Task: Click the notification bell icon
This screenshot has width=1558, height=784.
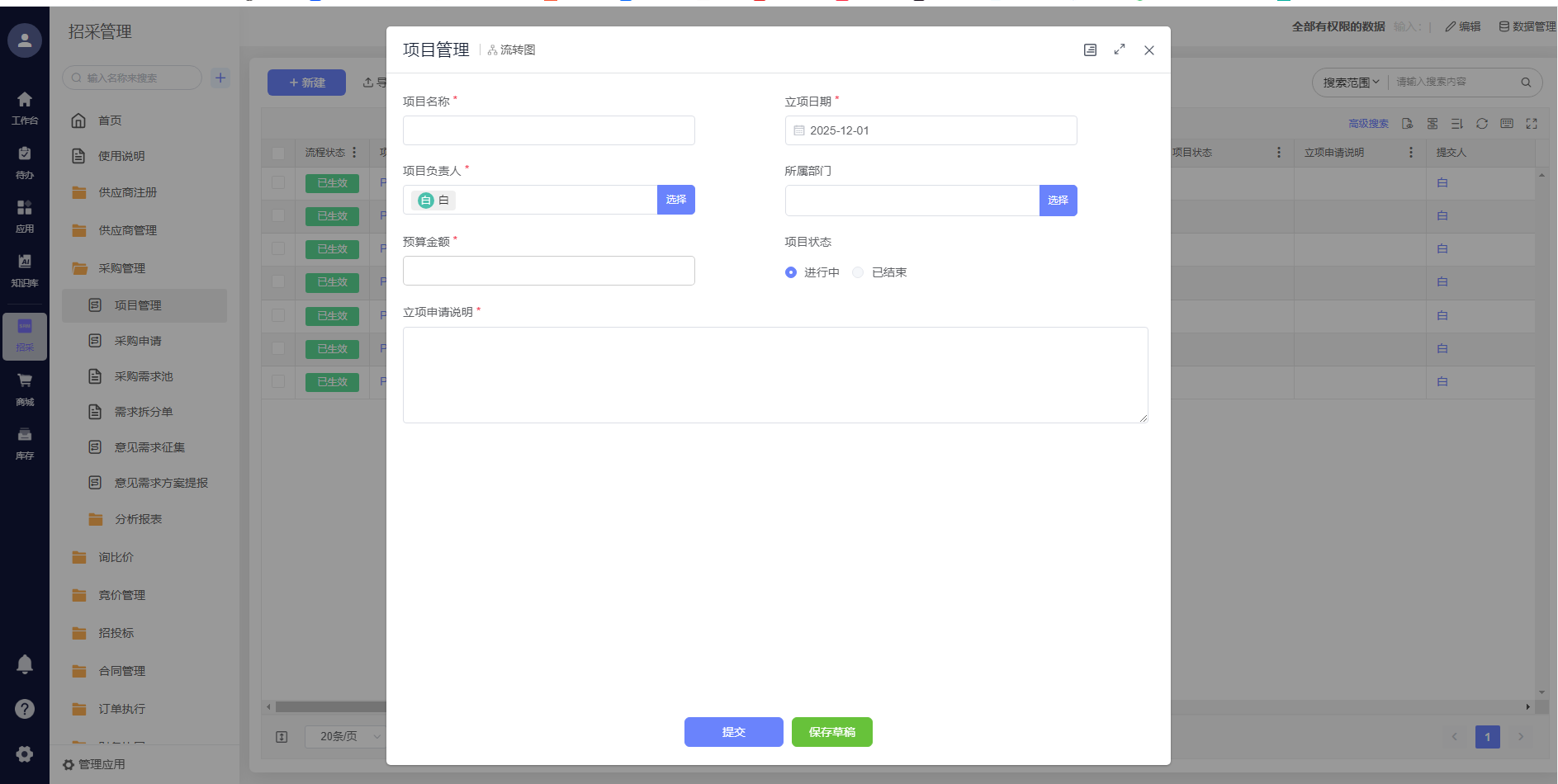Action: coord(25,664)
